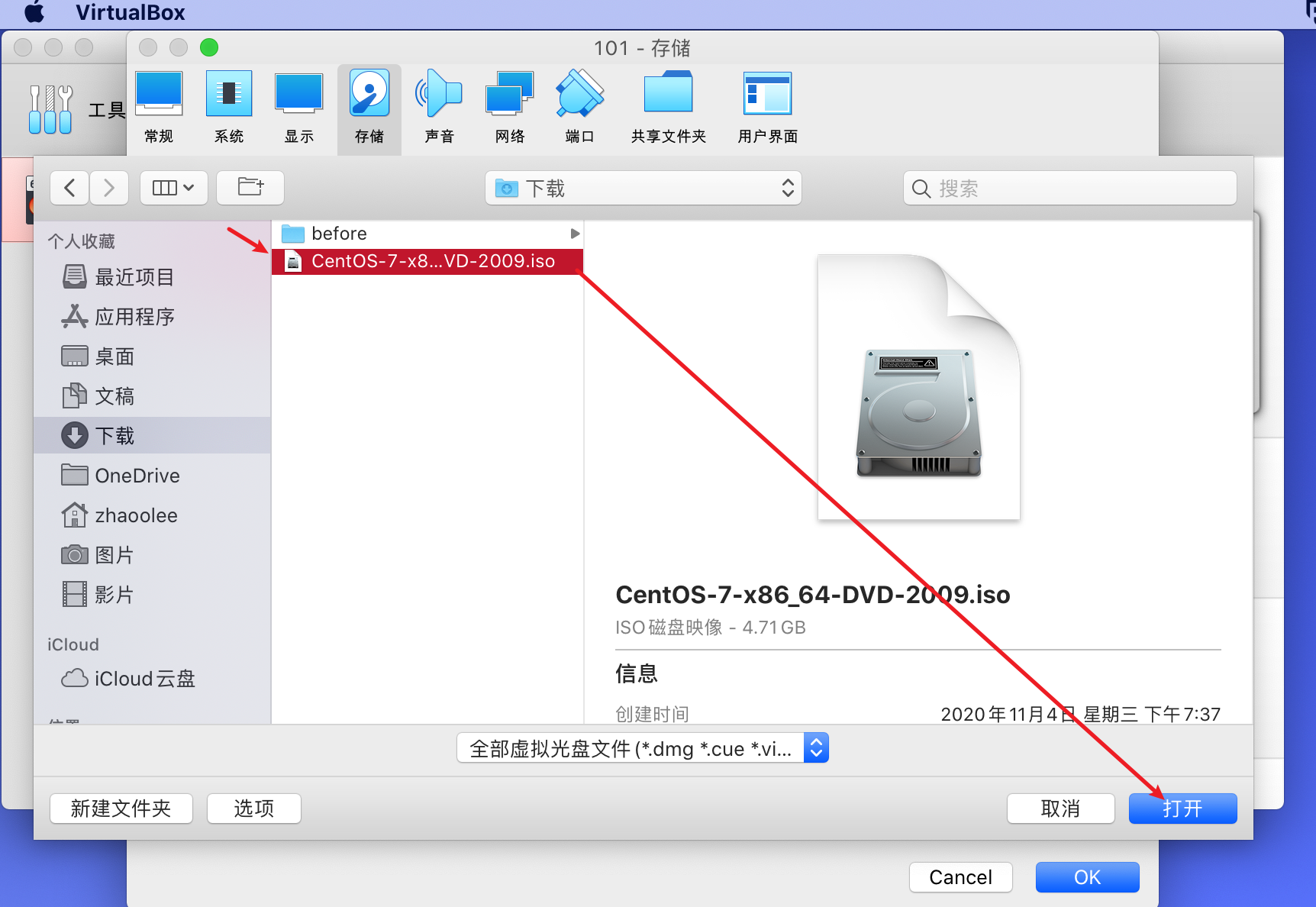Click the 新建文件夹 button
The width and height of the screenshot is (1316, 907).
tap(121, 809)
